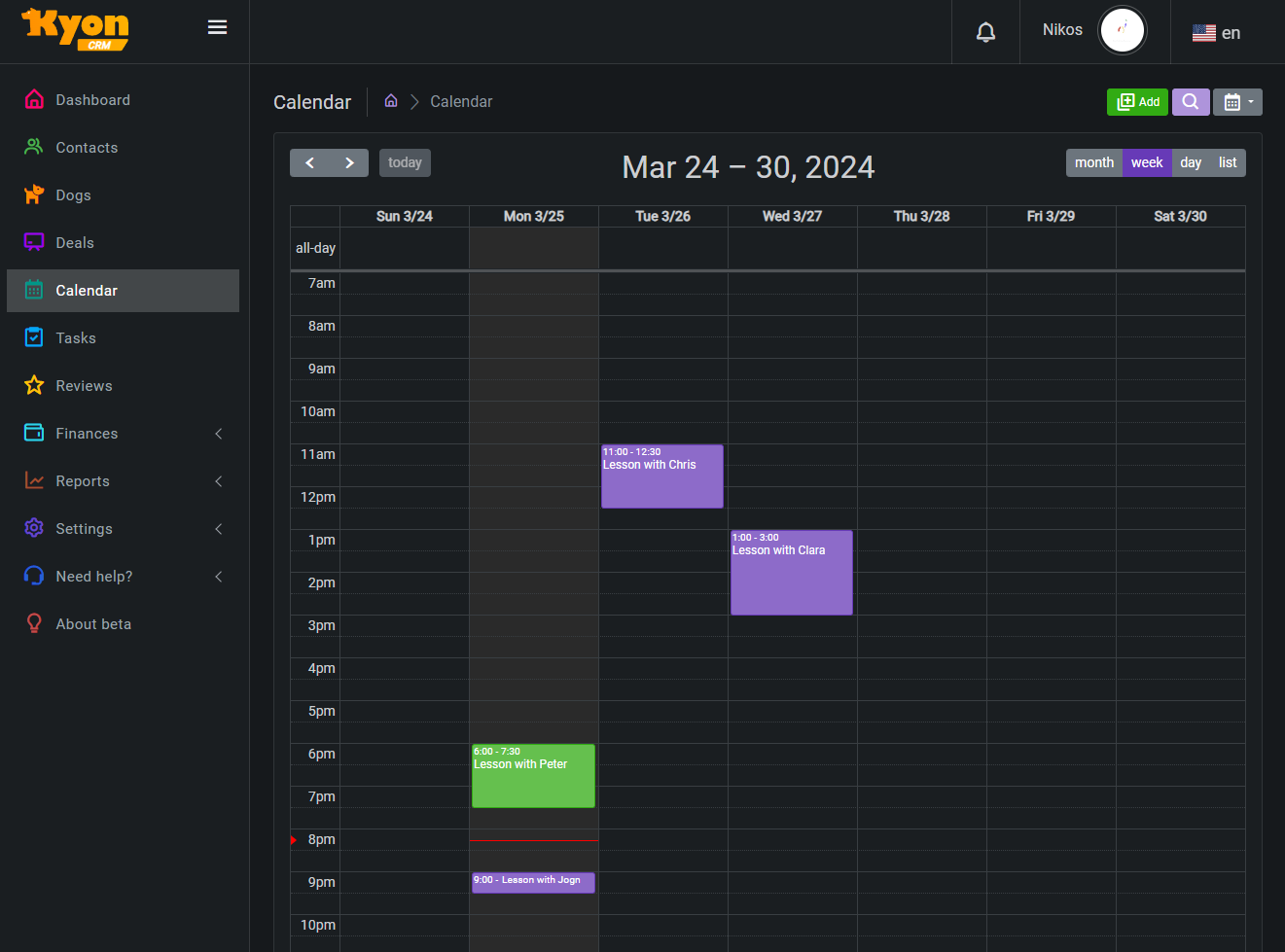Image resolution: width=1285 pixels, height=952 pixels.
Task: Advance to next week with right arrow
Action: coord(349,163)
